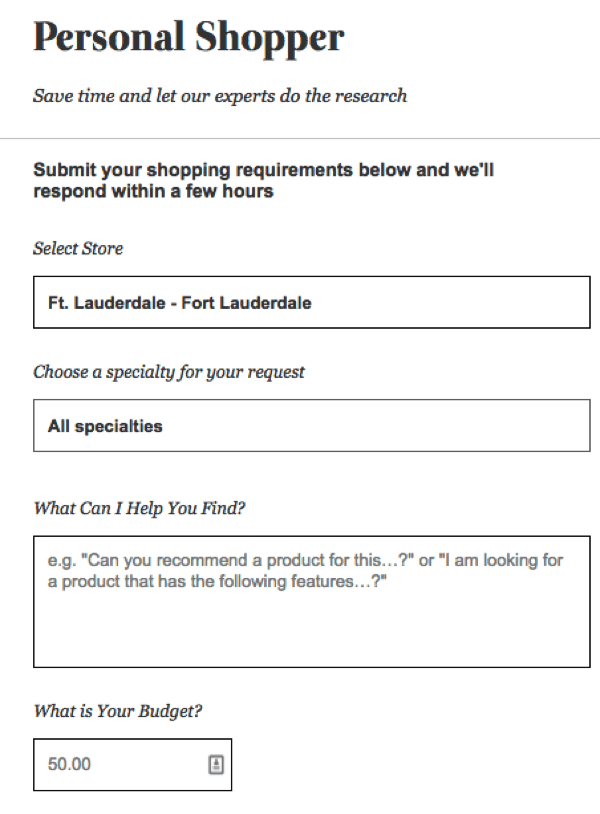The height and width of the screenshot is (814, 600).
Task: Focus the What Can I Help You Find textarea
Action: tap(311, 602)
